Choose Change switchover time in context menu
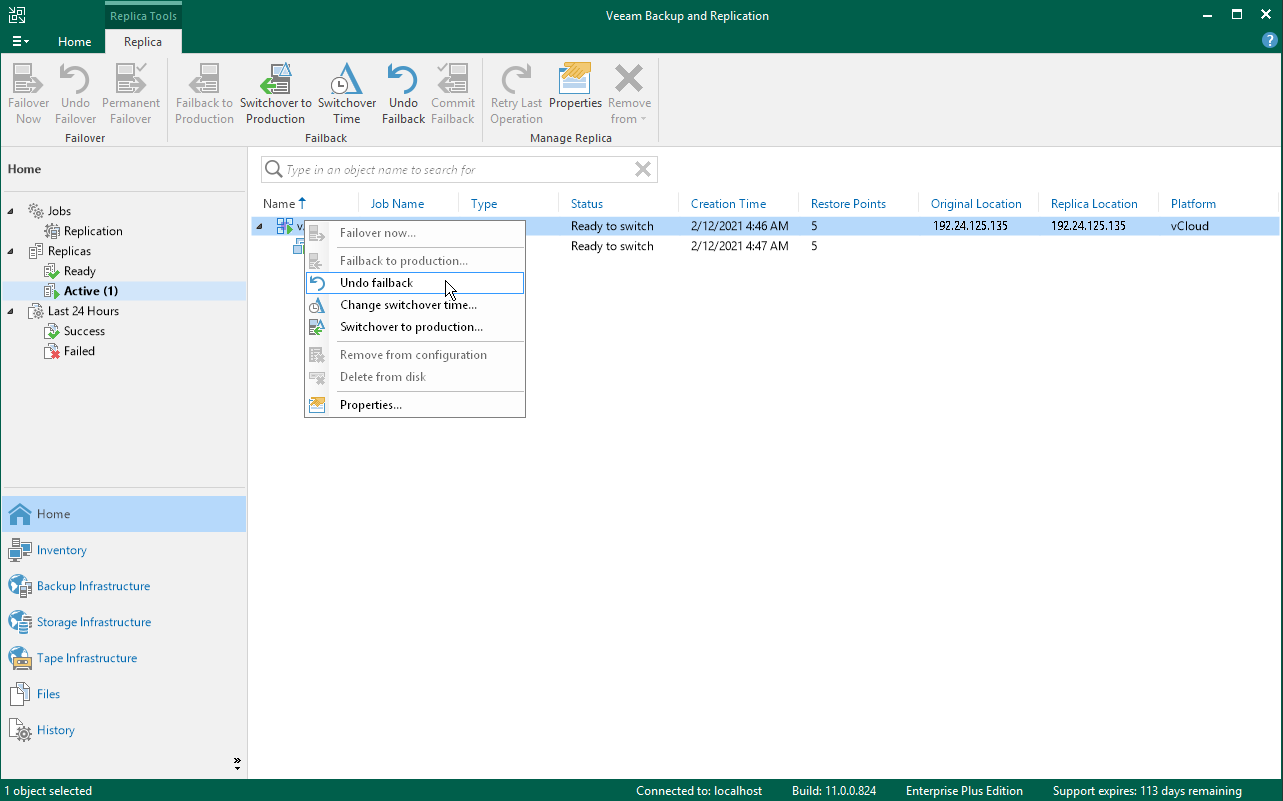 click(x=415, y=305)
